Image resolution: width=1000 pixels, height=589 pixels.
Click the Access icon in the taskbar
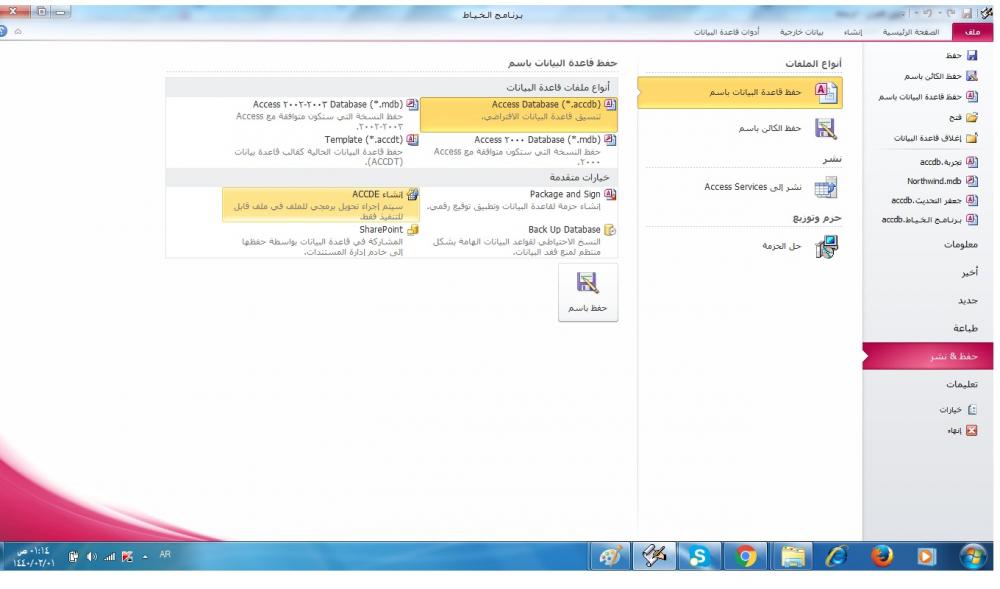pos(654,556)
